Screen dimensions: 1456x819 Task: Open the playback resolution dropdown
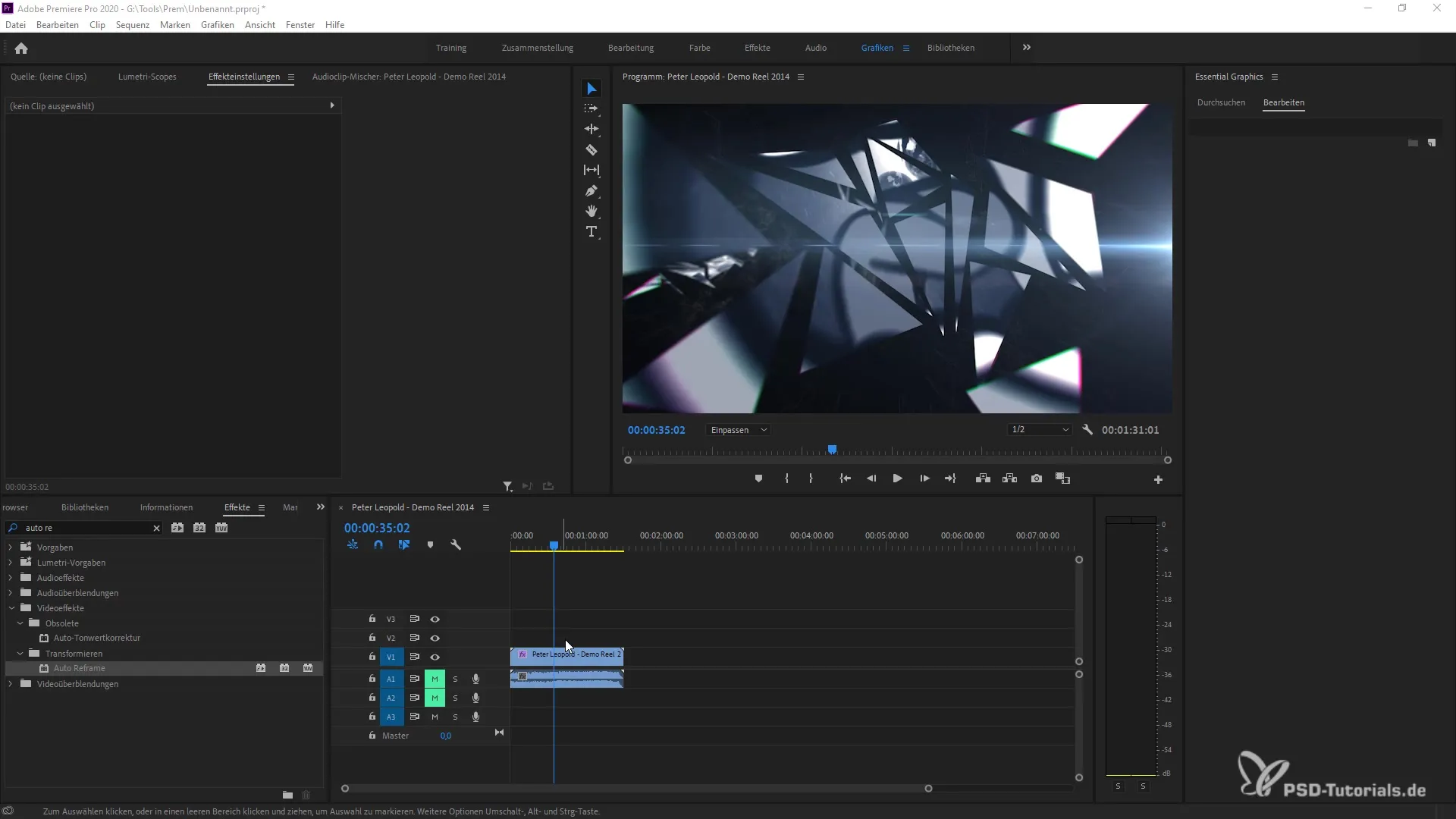pyautogui.click(x=1040, y=430)
